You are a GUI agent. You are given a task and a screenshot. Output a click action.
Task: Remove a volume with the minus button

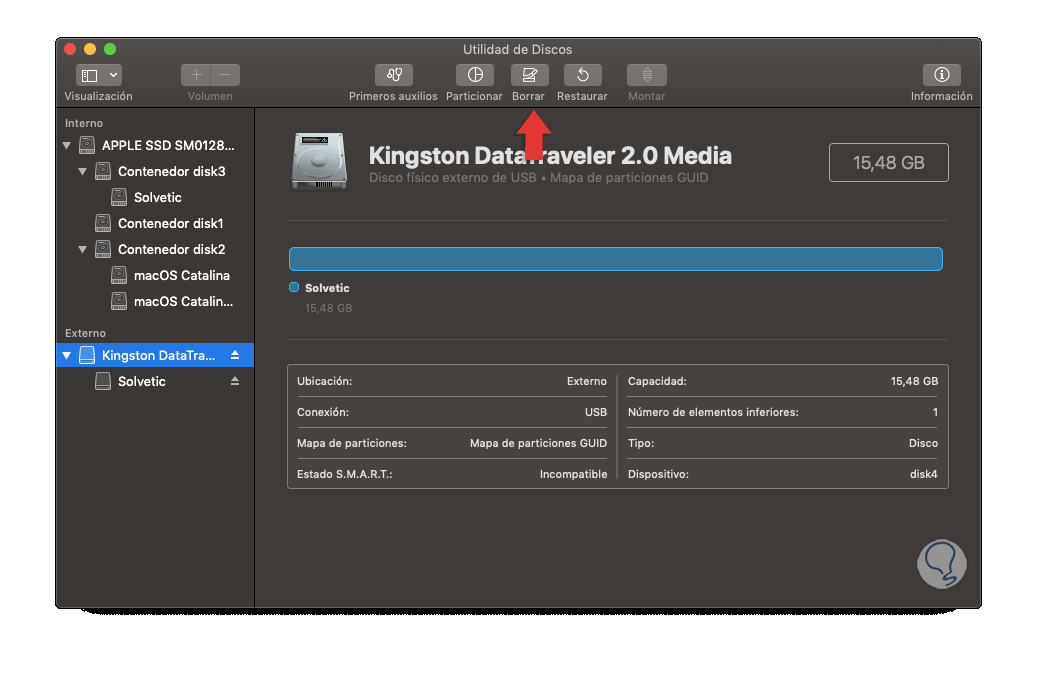(225, 75)
